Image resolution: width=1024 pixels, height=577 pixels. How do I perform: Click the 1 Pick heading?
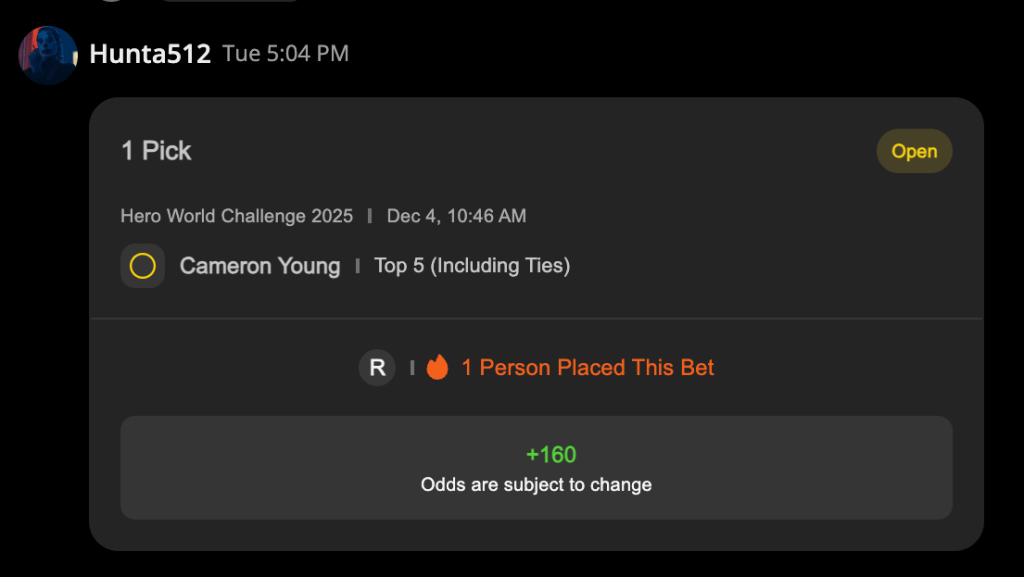click(156, 151)
